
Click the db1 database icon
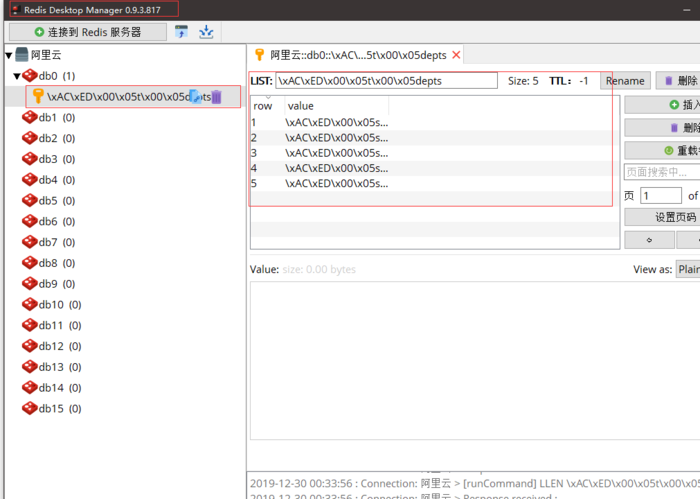coord(30,117)
